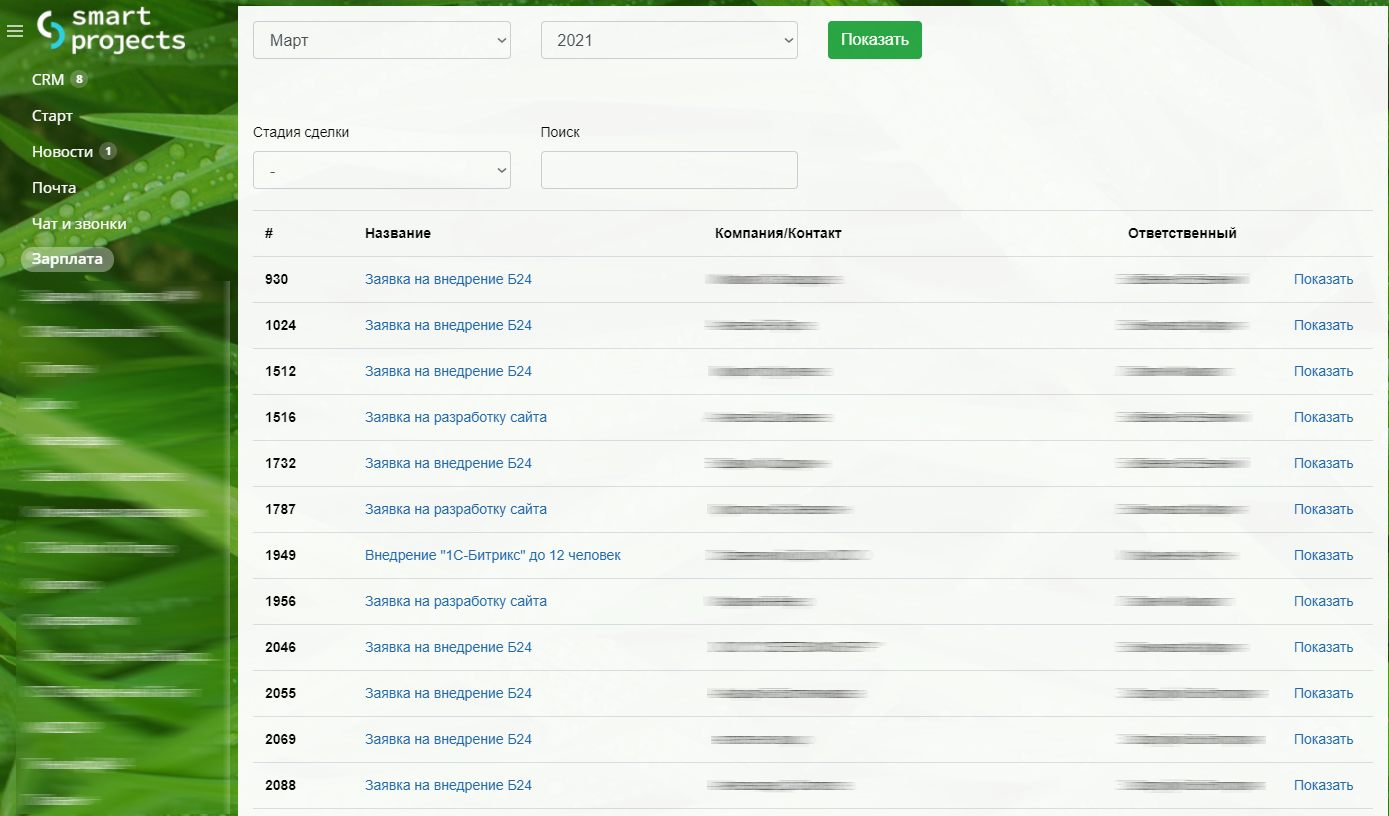Click the Новости notification badge 1
The image size is (1389, 816).
pyautogui.click(x=108, y=151)
